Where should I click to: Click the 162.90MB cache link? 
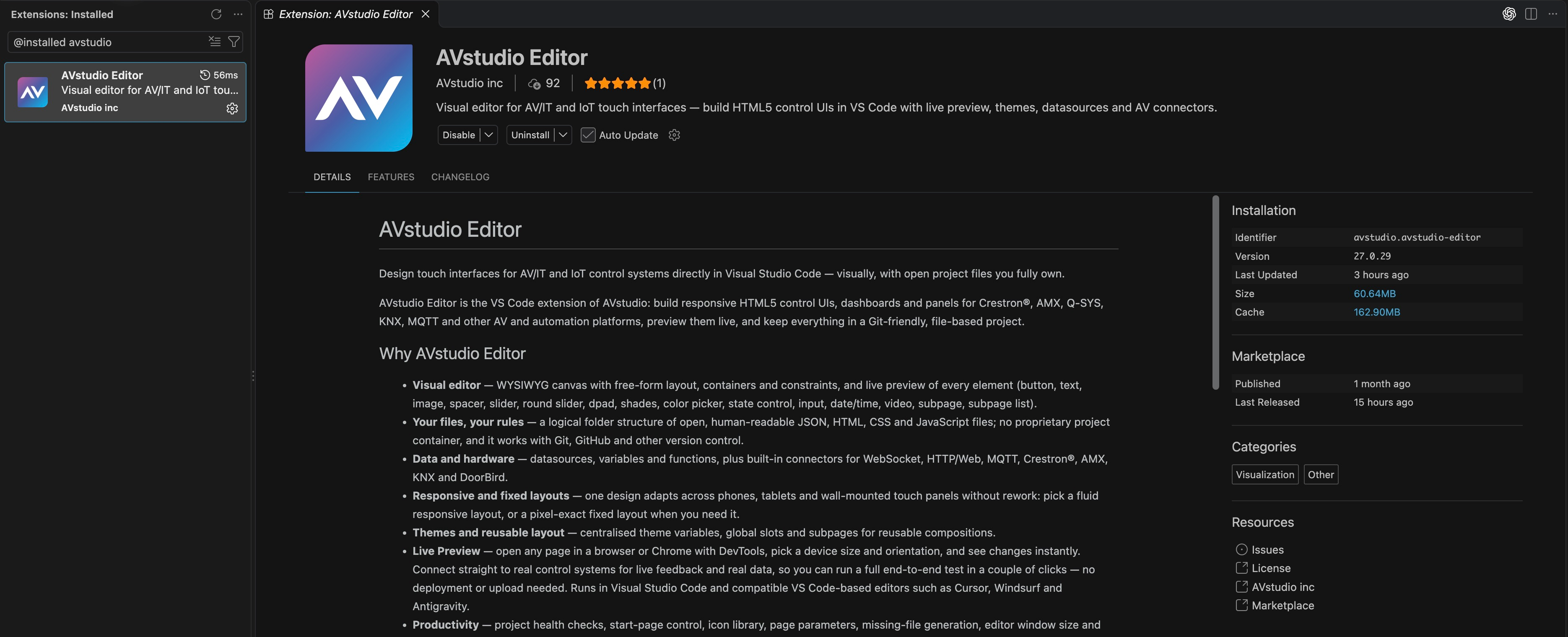1376,312
